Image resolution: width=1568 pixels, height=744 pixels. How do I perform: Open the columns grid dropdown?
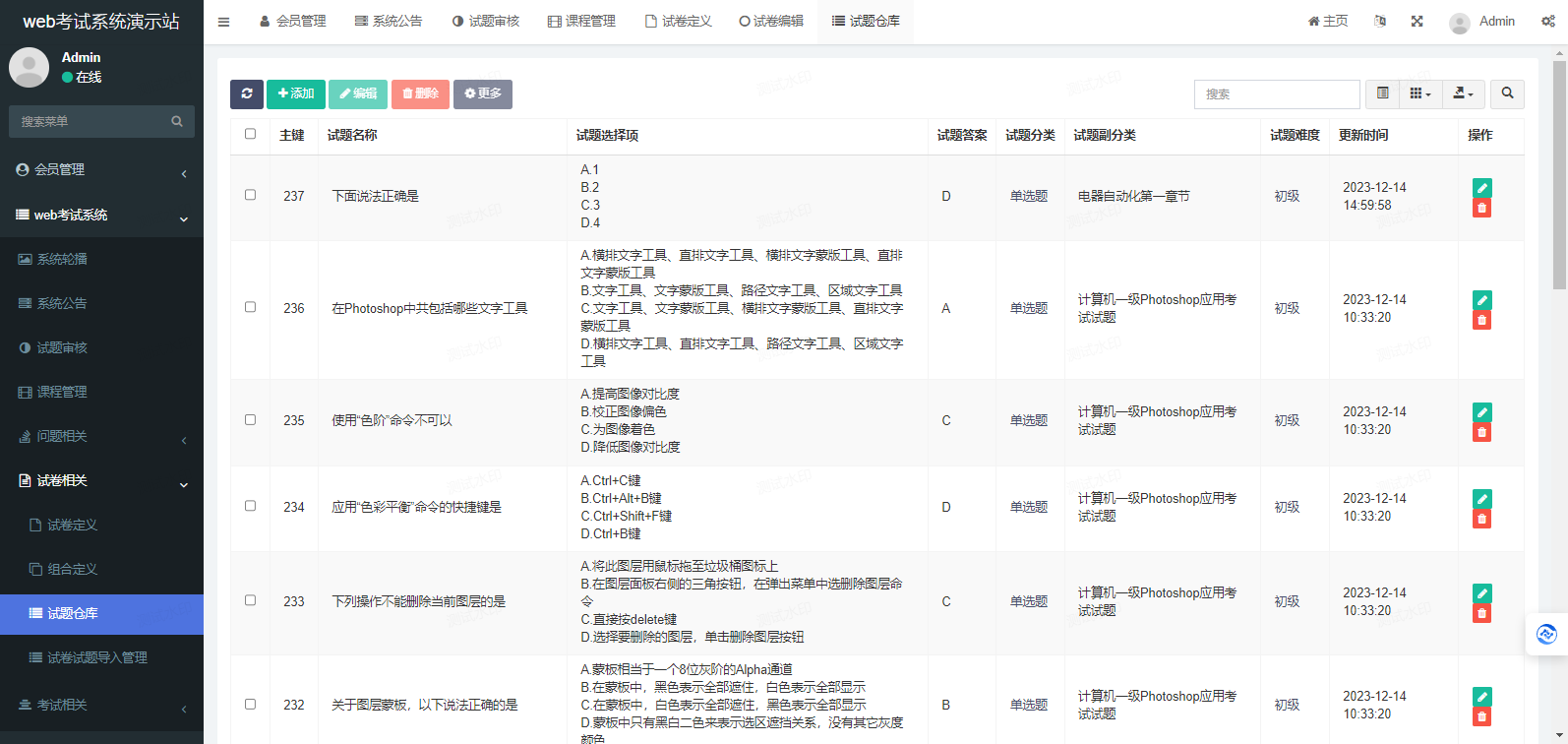coord(1419,93)
